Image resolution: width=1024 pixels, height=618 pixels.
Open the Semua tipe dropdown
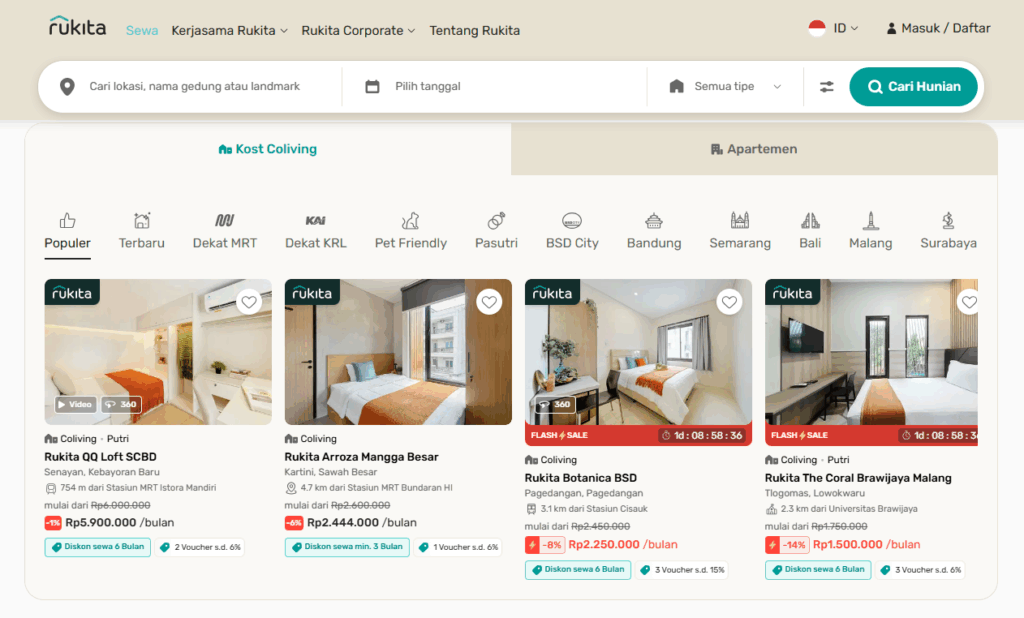tap(725, 86)
